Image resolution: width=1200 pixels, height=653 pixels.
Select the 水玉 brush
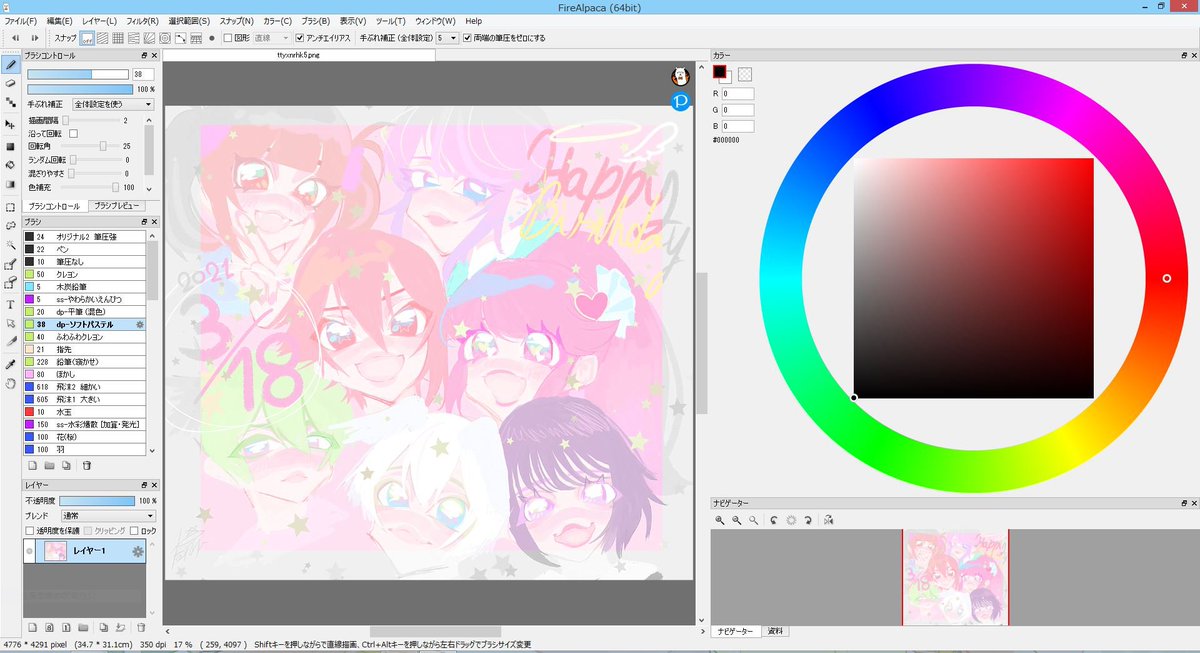(x=86, y=412)
